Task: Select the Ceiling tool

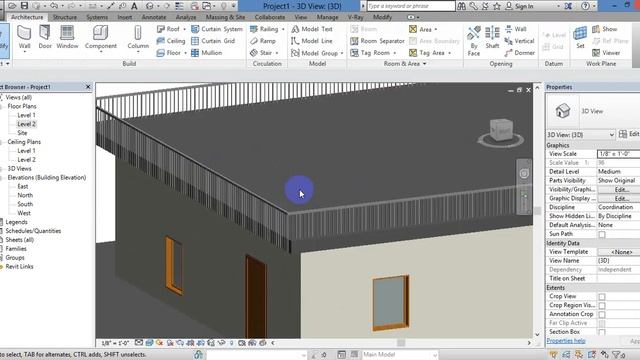Action: coord(171,41)
